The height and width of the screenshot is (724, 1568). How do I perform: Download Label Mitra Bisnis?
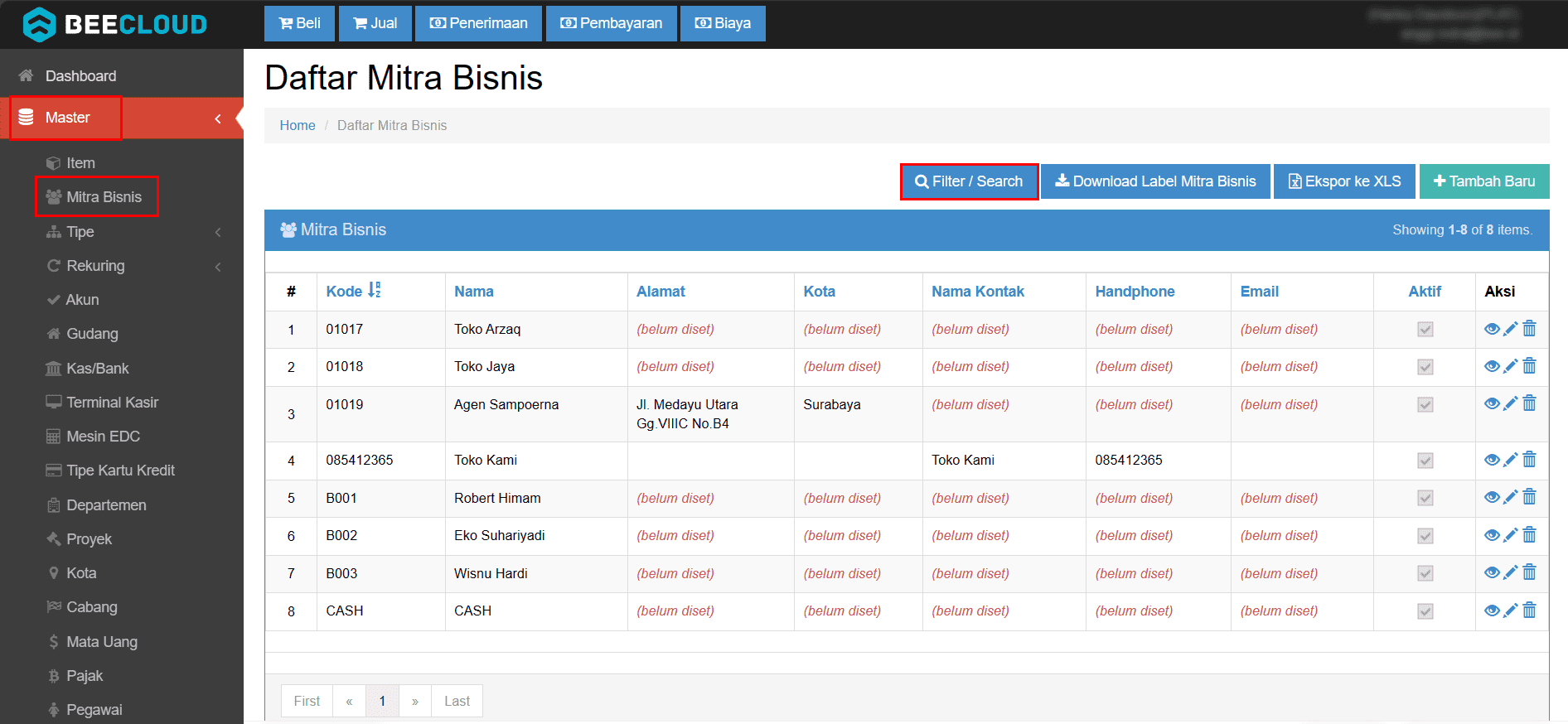coord(1155,181)
